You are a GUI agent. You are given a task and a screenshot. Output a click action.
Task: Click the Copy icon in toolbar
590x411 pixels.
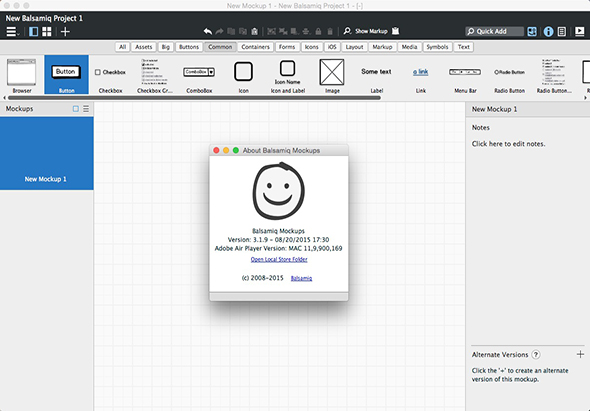231,31
